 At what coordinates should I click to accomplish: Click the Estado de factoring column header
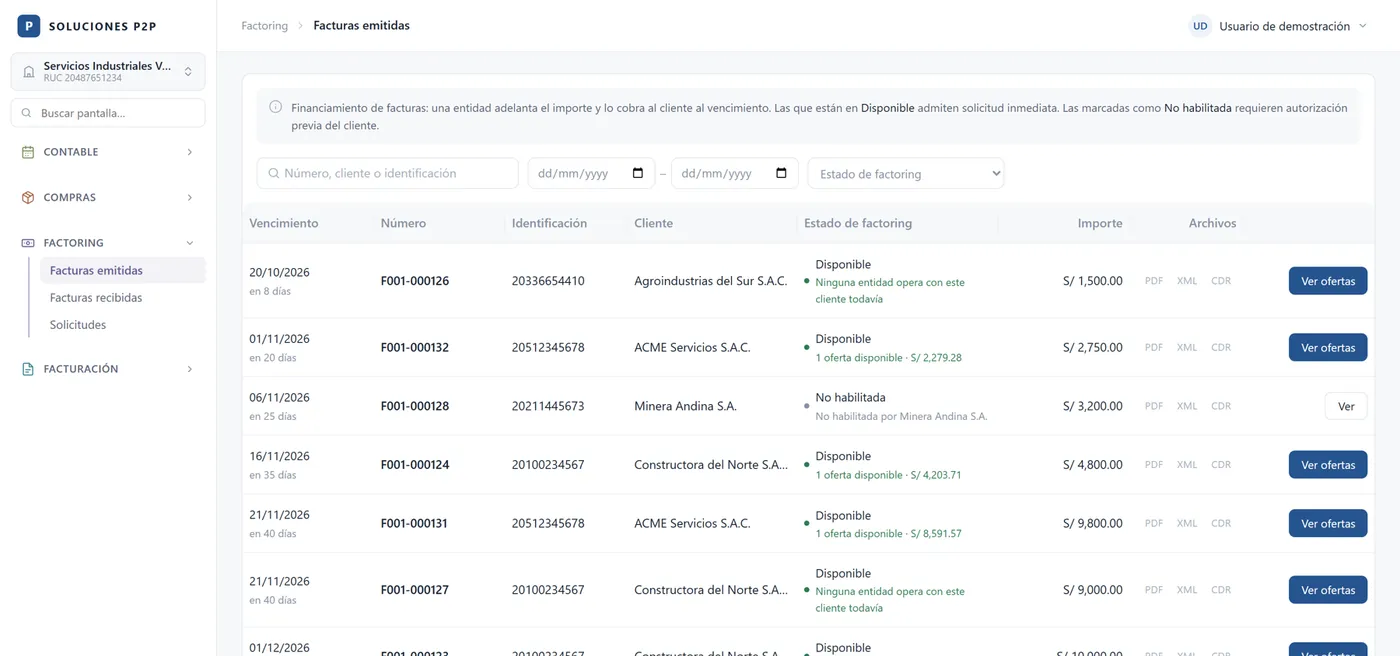click(x=858, y=223)
